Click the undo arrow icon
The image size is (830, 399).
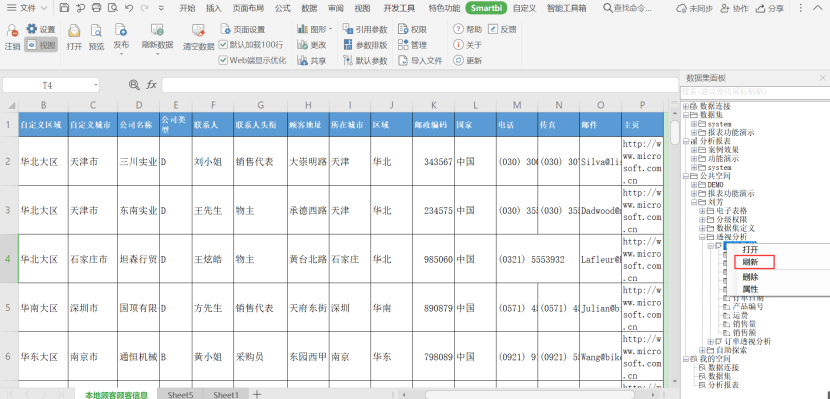click(x=129, y=8)
